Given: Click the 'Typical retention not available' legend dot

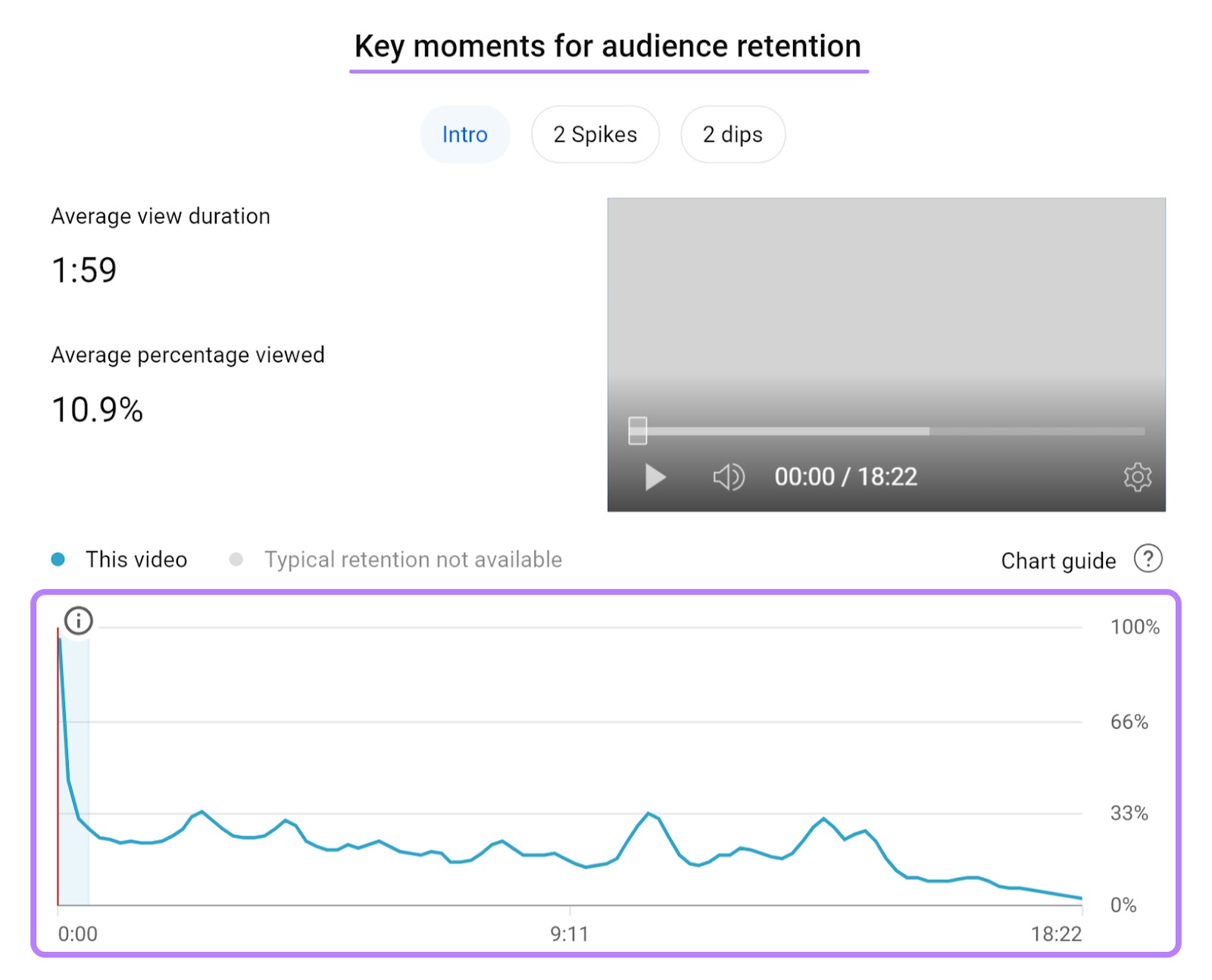Looking at the screenshot, I should pos(236,558).
